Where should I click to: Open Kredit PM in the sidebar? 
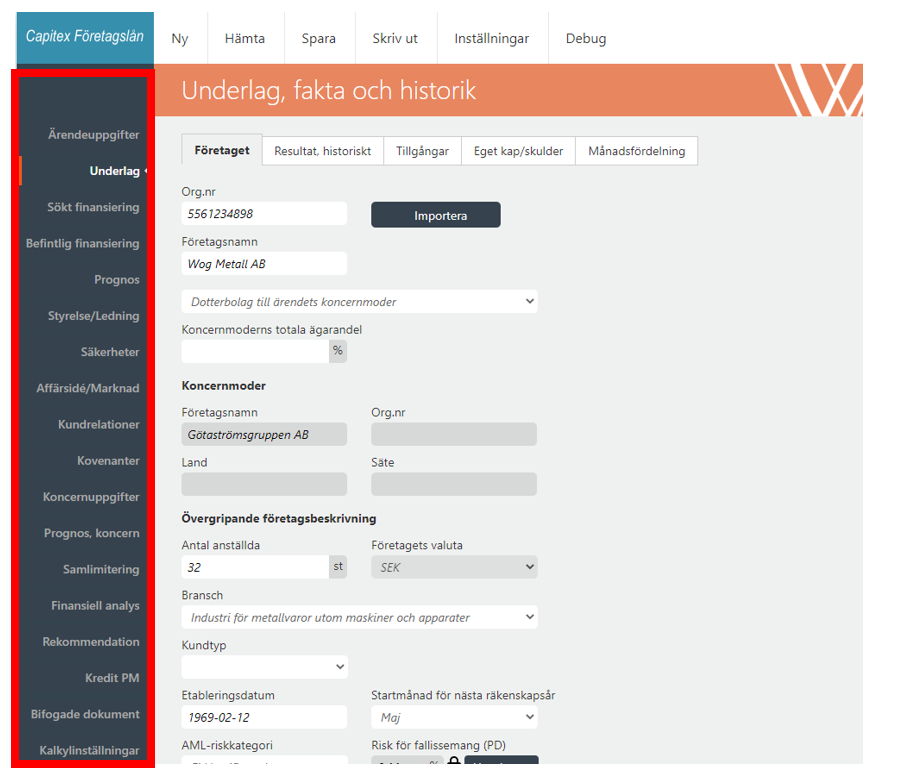(112, 678)
